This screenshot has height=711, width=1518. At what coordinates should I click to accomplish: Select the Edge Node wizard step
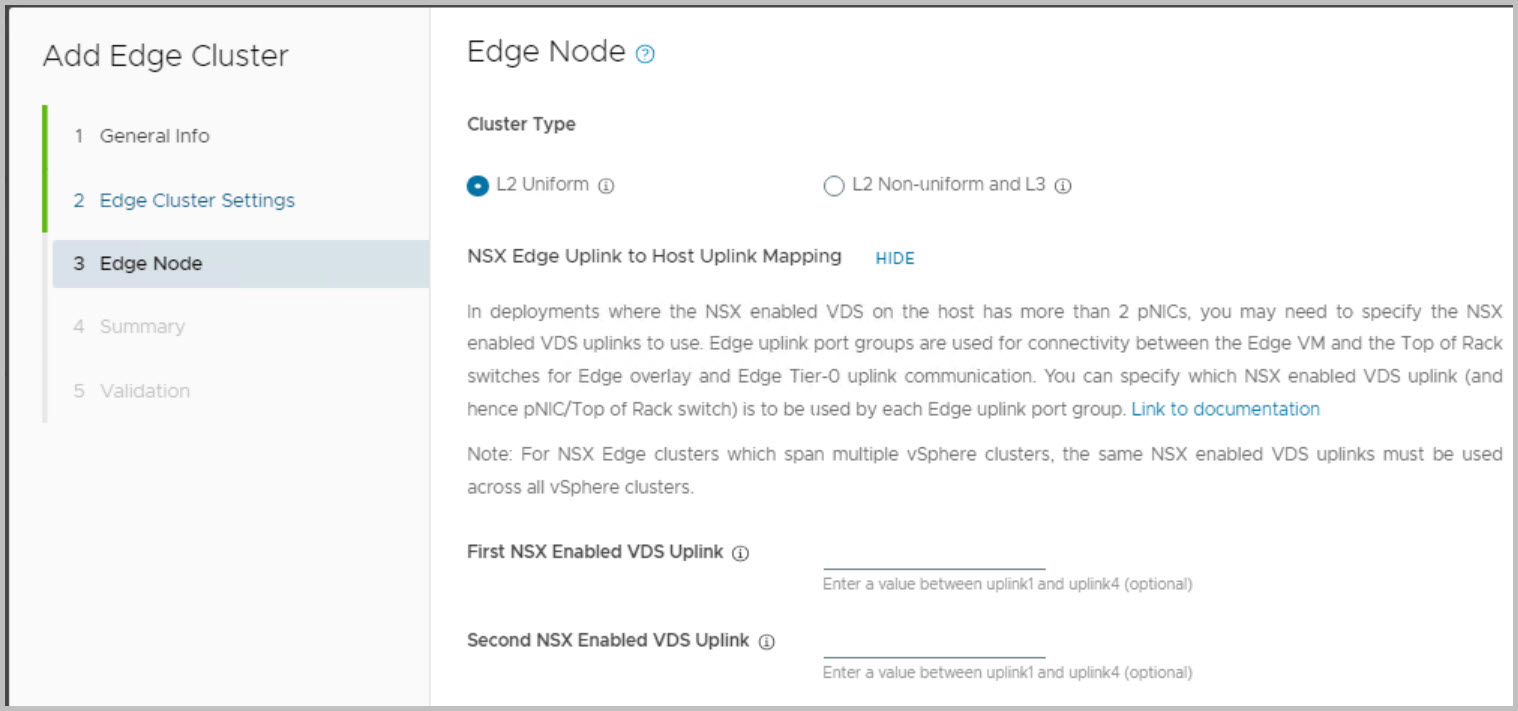(151, 264)
